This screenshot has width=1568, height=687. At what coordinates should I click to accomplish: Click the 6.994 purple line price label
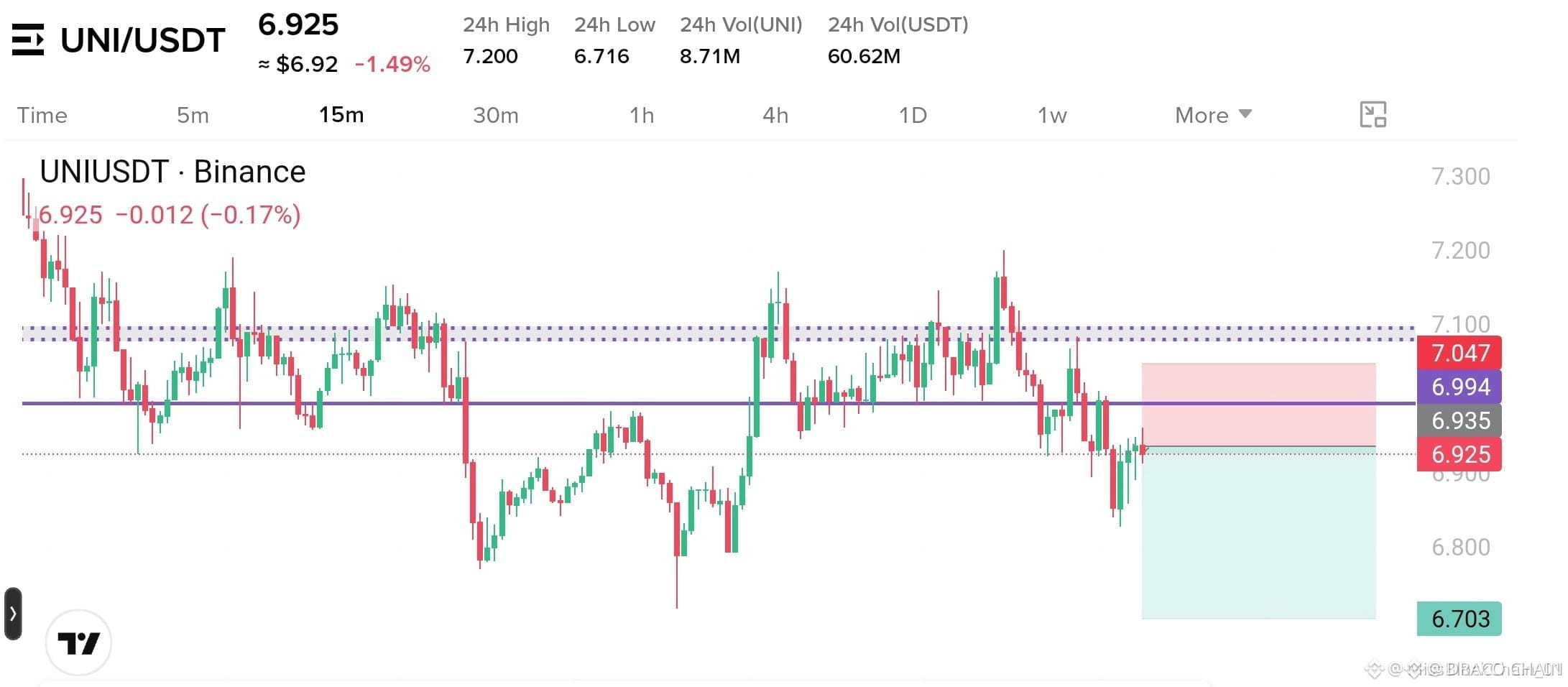[1459, 387]
